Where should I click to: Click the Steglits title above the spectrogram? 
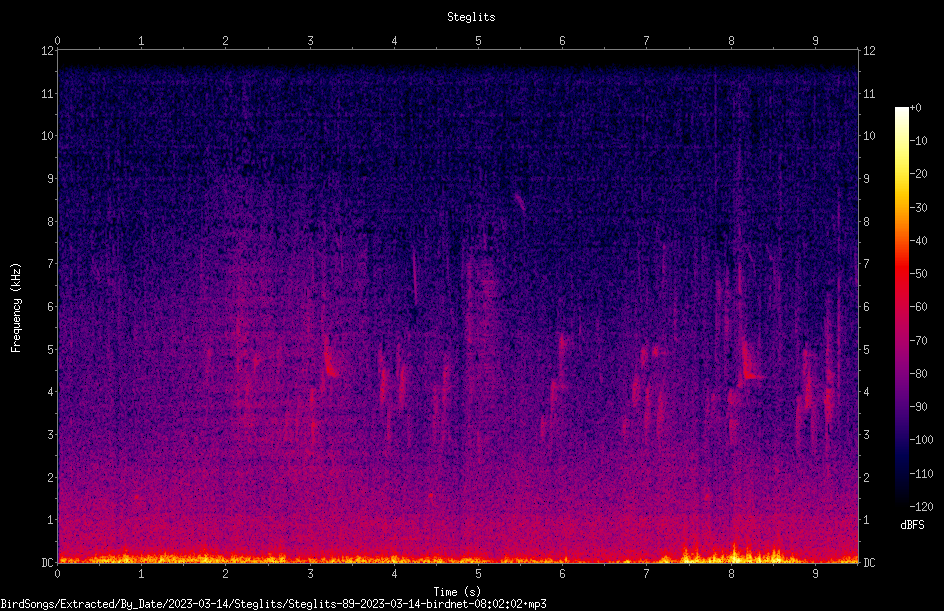[471, 17]
